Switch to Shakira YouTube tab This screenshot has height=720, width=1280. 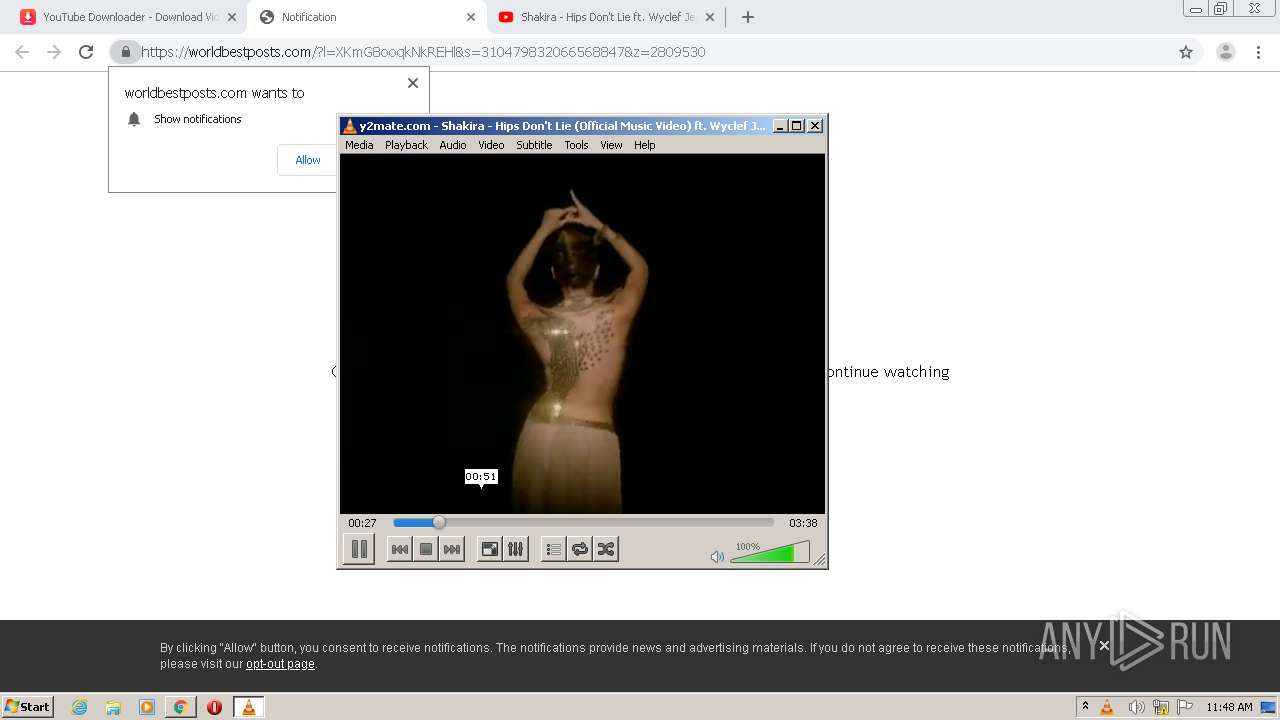[606, 17]
